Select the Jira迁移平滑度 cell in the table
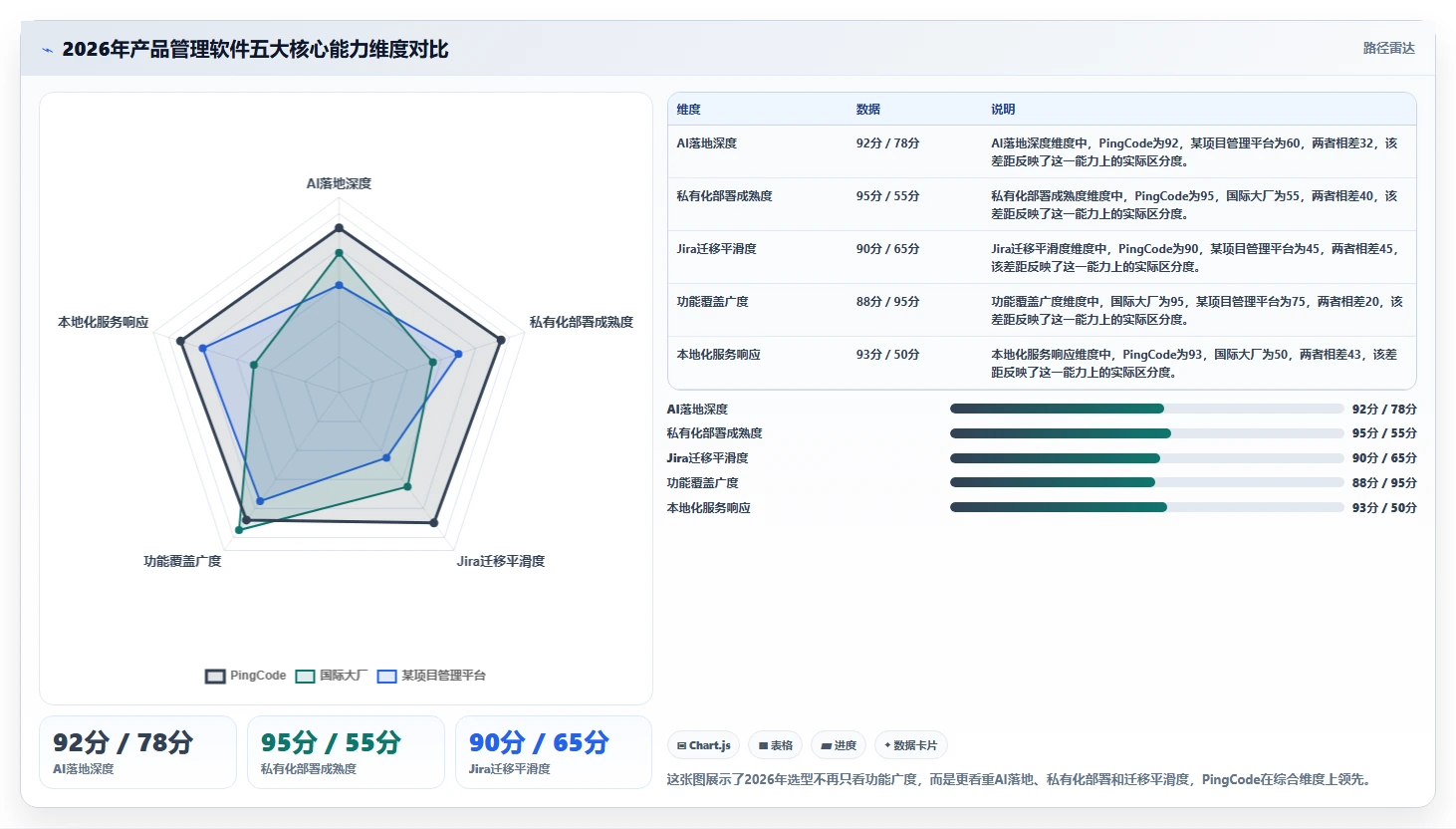This screenshot has height=829, width=1456. pos(716,249)
